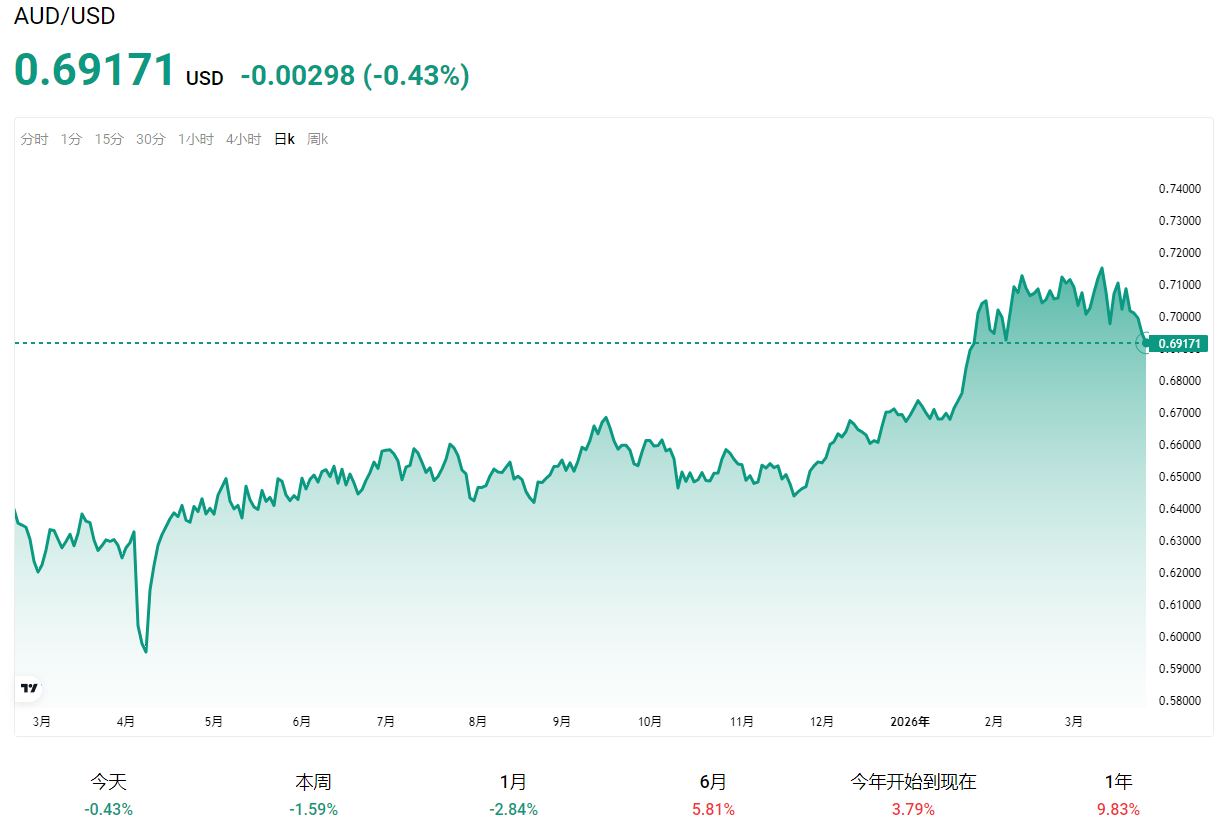Switch chart to 30分 interval
Viewport: 1229px width, 831px height.
[151, 140]
